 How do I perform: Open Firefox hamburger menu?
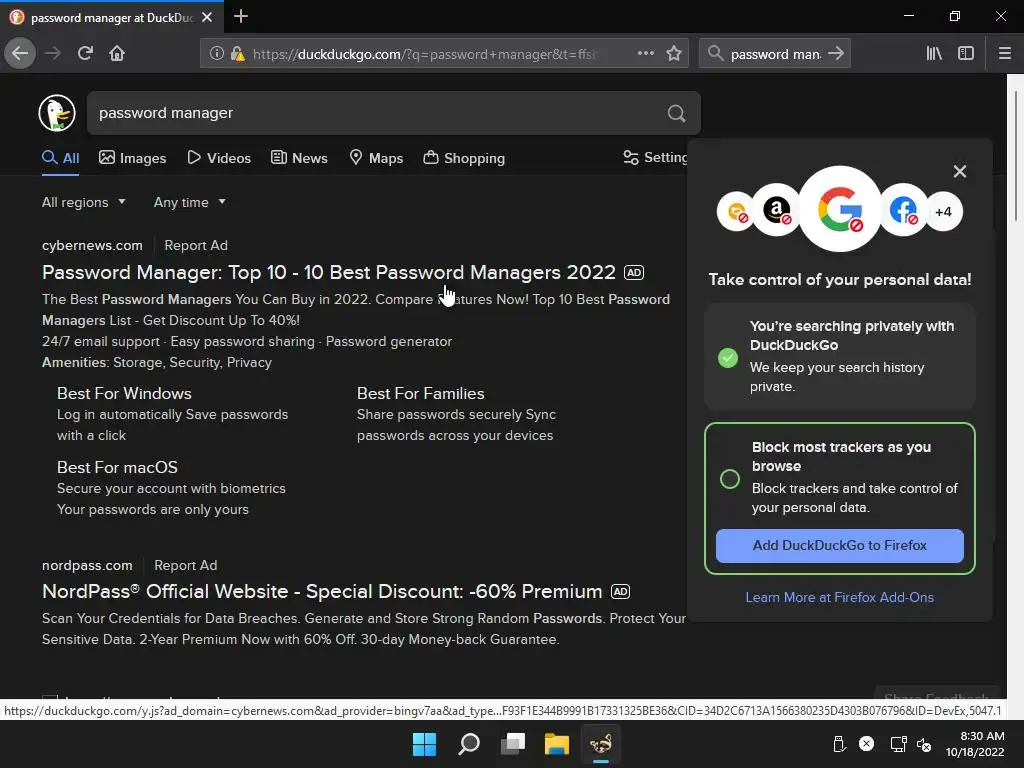click(x=1004, y=54)
